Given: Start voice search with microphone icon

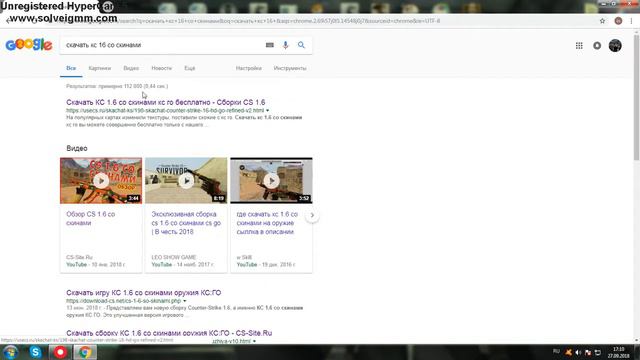Looking at the screenshot, I should coord(285,45).
